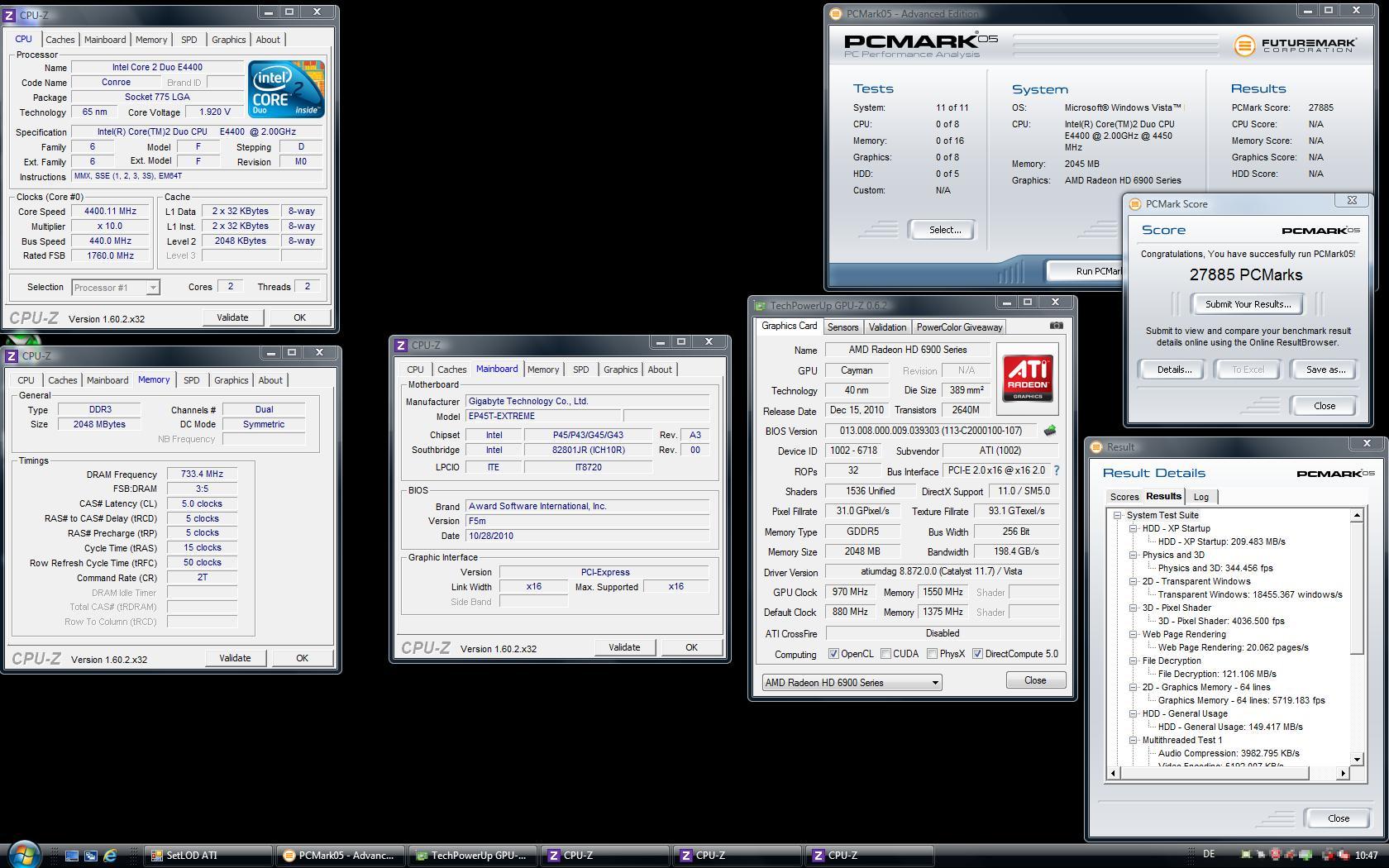The image size is (1389, 868).
Task: Click the PCMark Score window title icon
Action: pos(1135,204)
